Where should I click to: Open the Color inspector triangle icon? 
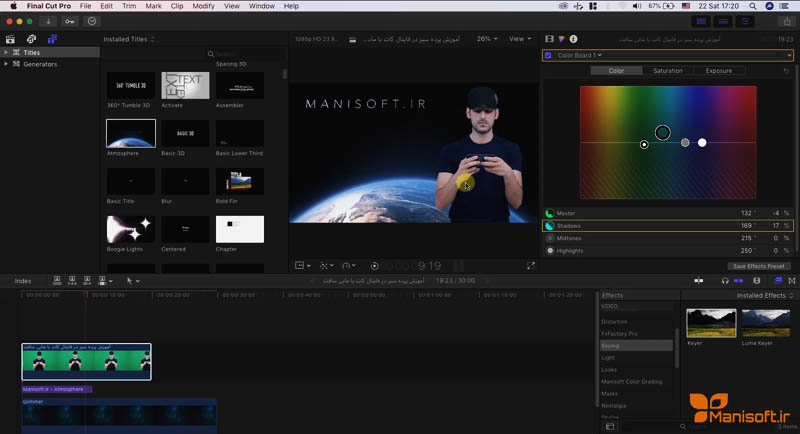coord(562,39)
